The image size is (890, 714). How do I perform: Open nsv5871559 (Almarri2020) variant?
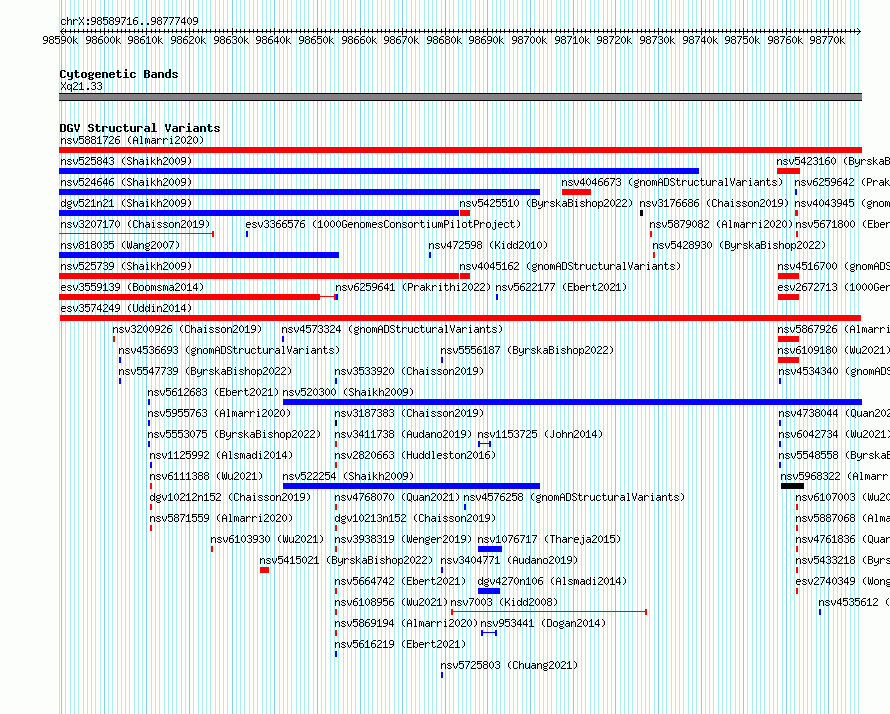click(221, 518)
